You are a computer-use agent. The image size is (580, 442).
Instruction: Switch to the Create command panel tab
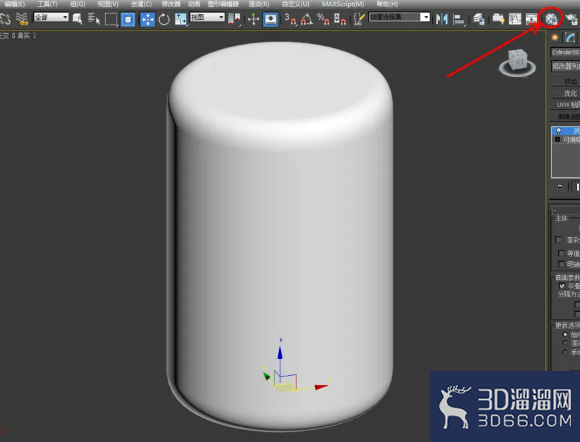[x=554, y=37]
